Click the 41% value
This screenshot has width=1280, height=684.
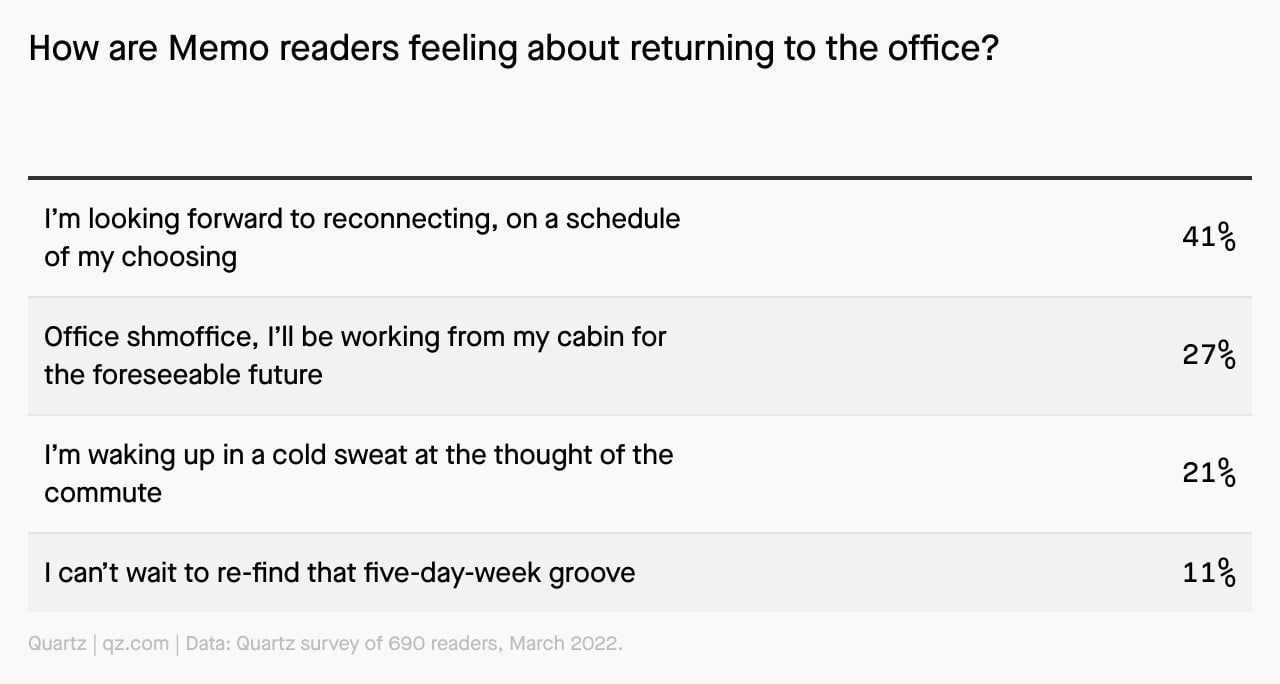tap(1209, 238)
